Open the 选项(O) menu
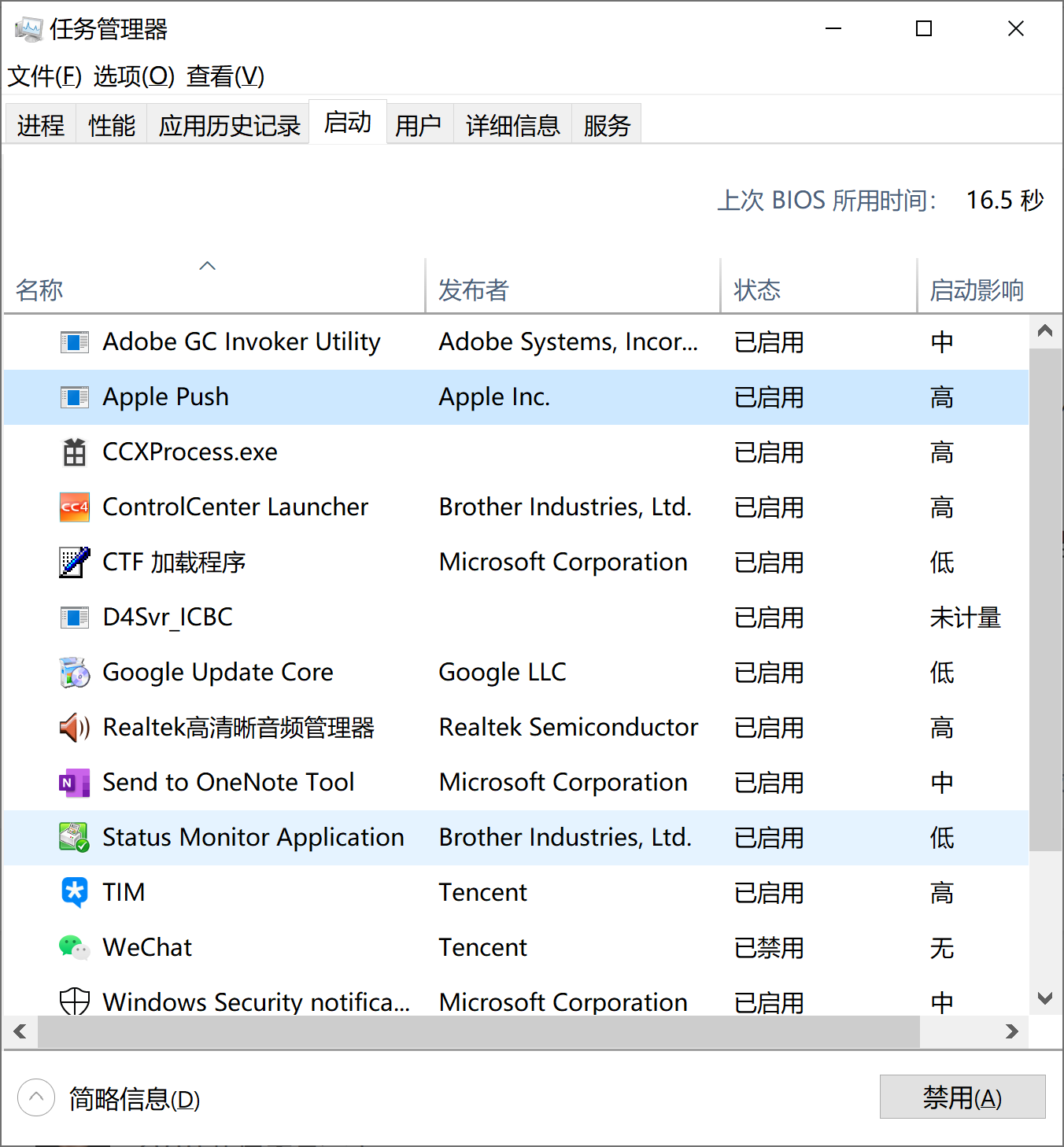The height and width of the screenshot is (1147, 1064). (134, 76)
